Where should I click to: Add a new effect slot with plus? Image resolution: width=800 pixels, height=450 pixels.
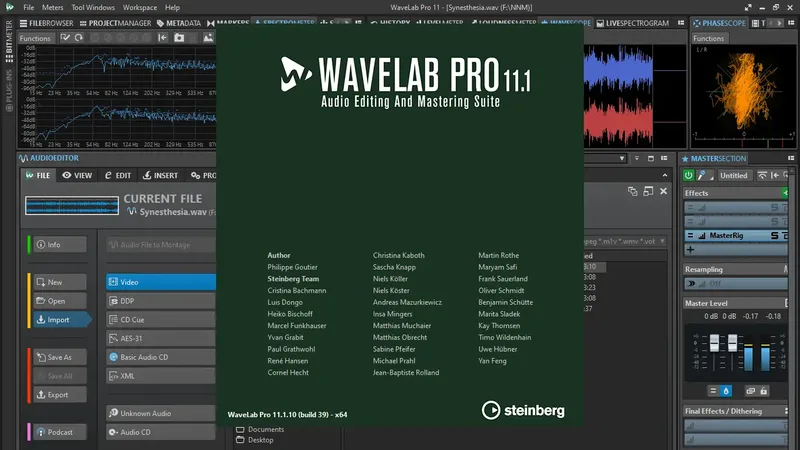pos(690,250)
